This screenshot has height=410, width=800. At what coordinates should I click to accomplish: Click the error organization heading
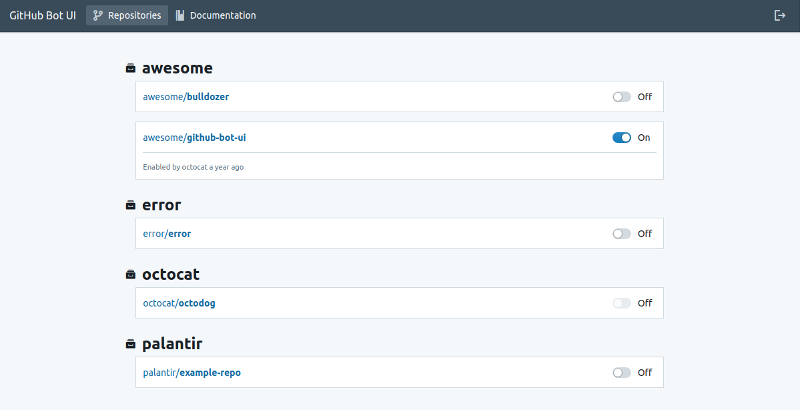(x=161, y=205)
